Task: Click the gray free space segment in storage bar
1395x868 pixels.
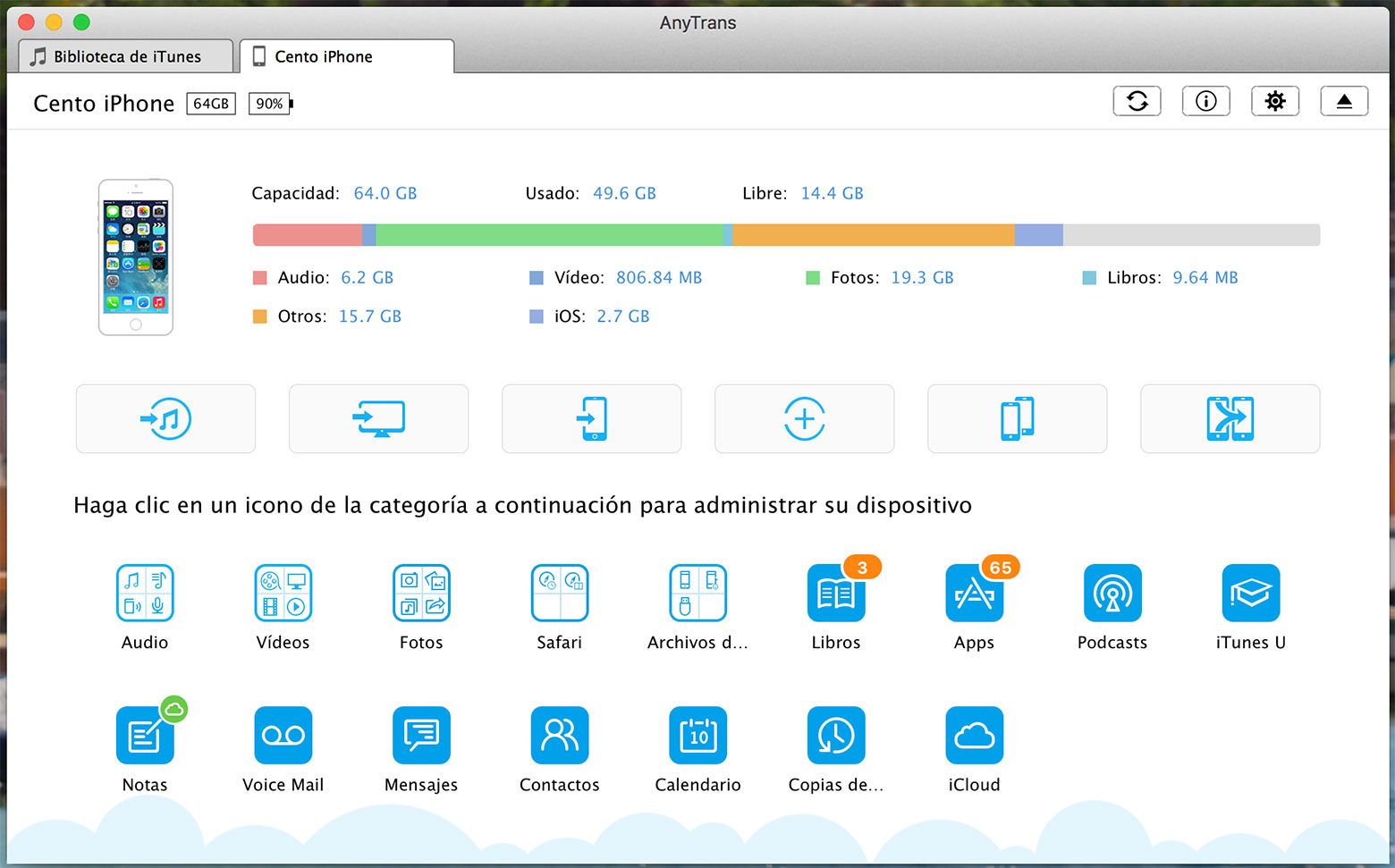Action: (1191, 235)
